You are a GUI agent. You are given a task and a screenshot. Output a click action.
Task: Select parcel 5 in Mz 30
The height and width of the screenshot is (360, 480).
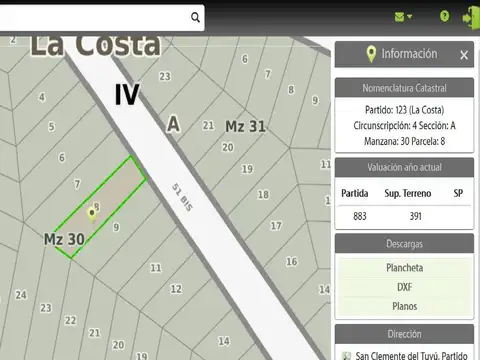tap(51, 127)
